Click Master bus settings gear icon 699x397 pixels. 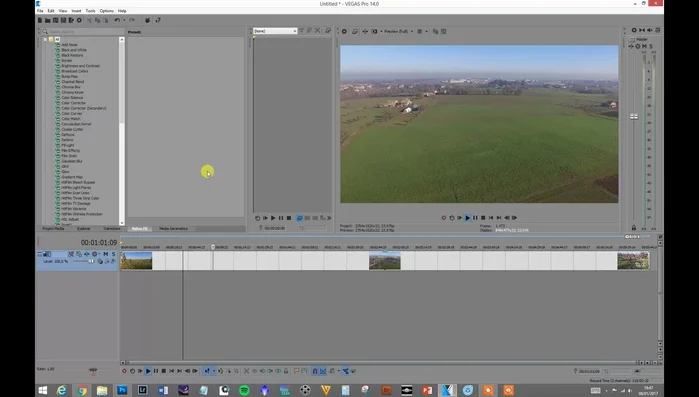[637, 46]
